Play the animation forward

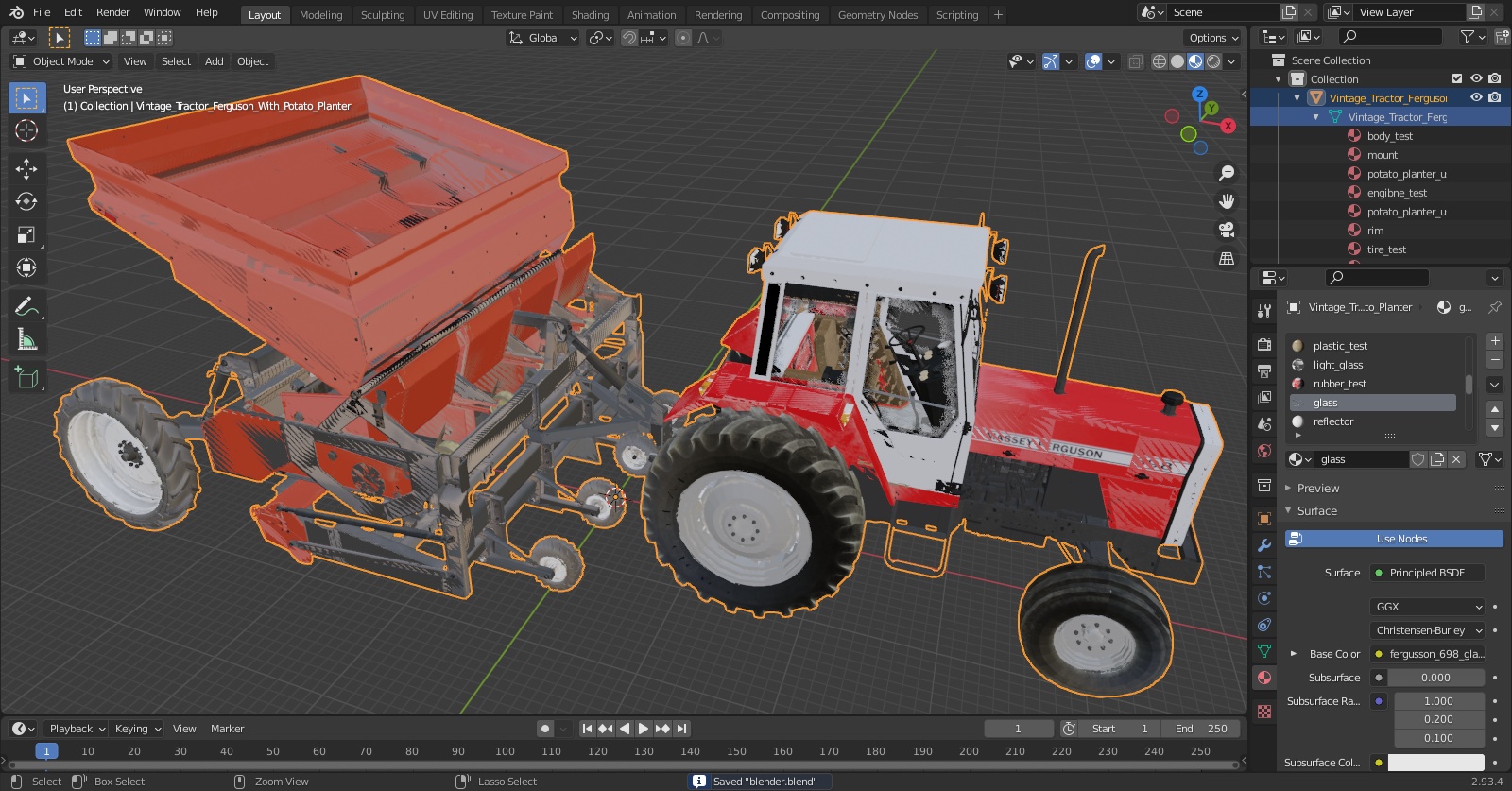[x=644, y=729]
